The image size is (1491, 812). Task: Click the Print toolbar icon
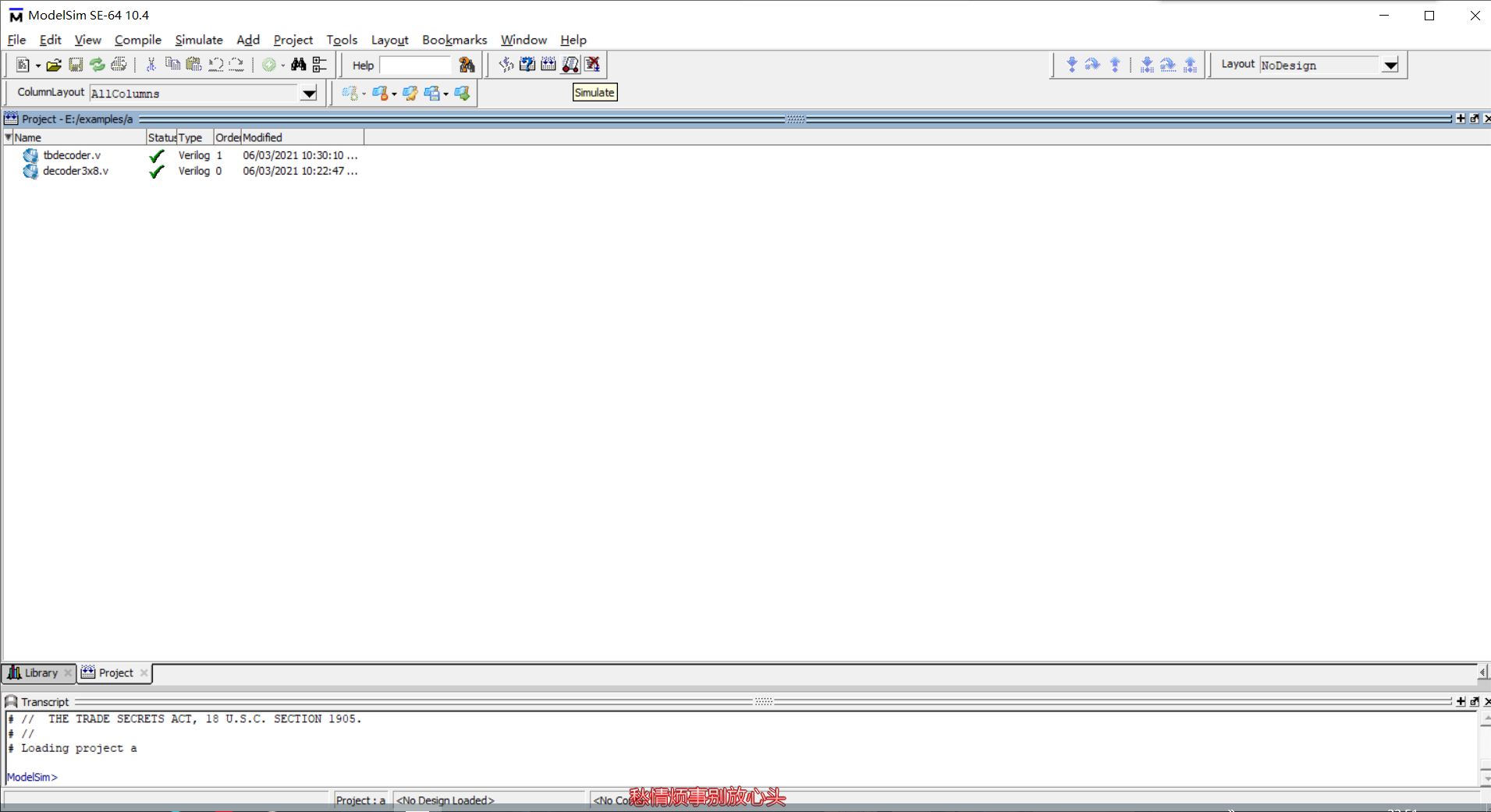119,65
